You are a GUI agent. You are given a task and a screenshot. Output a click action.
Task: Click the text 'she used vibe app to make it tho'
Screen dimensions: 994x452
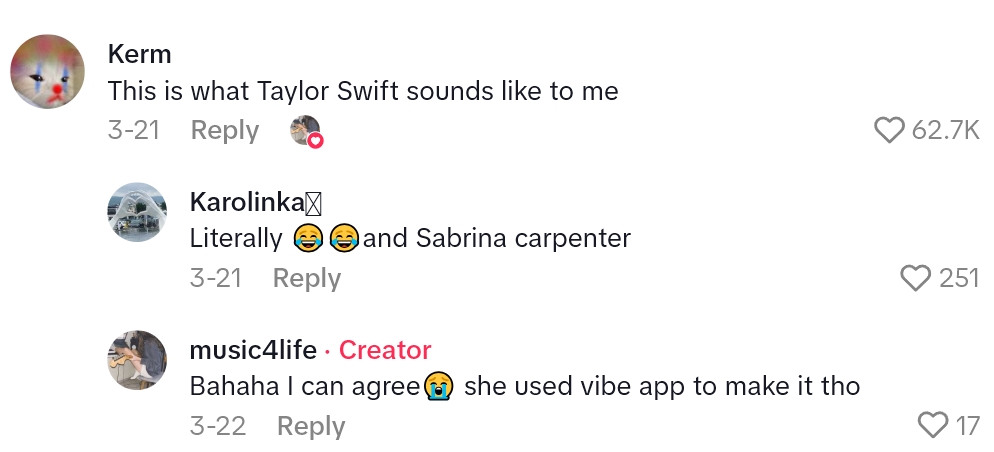[662, 386]
